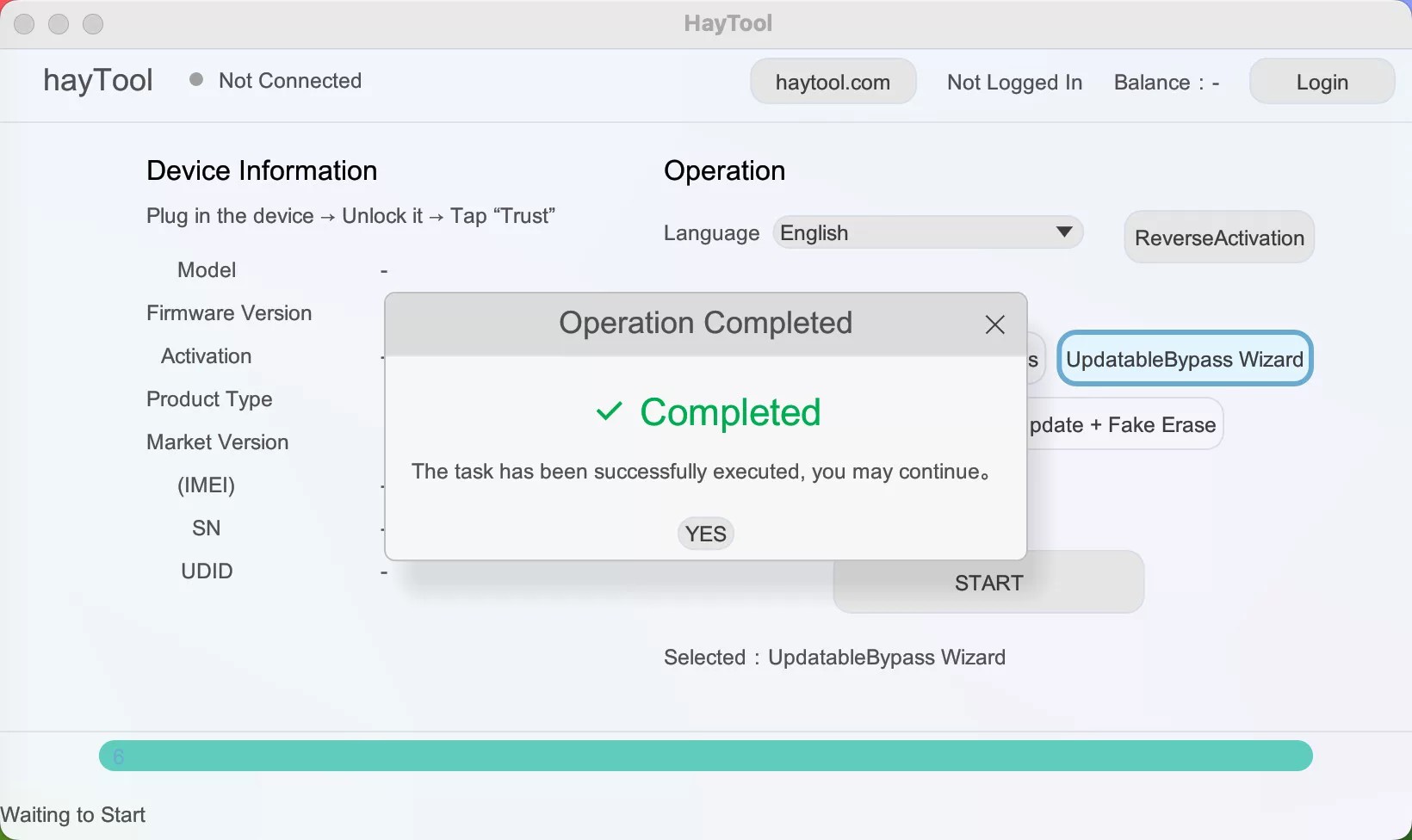Minimize the HayTool window
The image size is (1412, 840).
click(59, 24)
